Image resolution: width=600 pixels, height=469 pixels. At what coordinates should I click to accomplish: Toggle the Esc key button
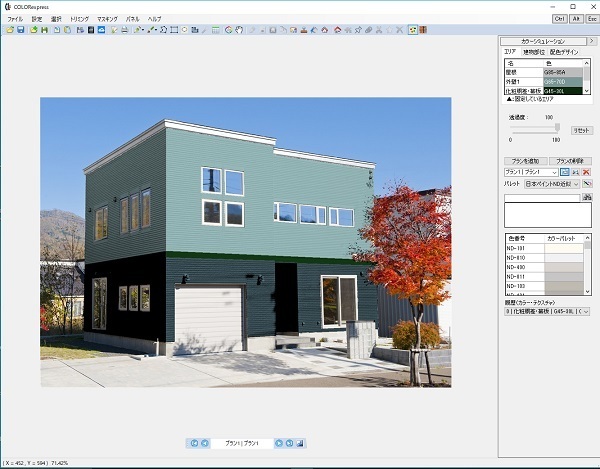[589, 18]
